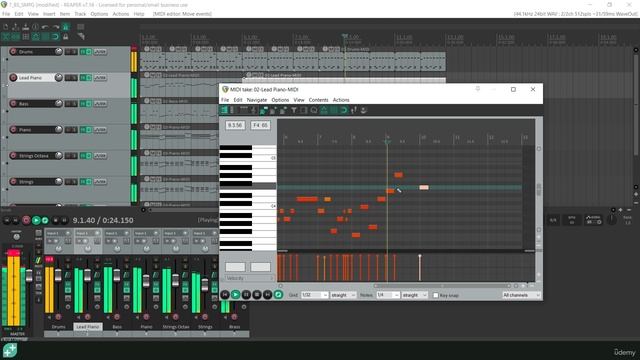Open the View menu in MIDI editor
Screen dimensions: 640x360
299,100
